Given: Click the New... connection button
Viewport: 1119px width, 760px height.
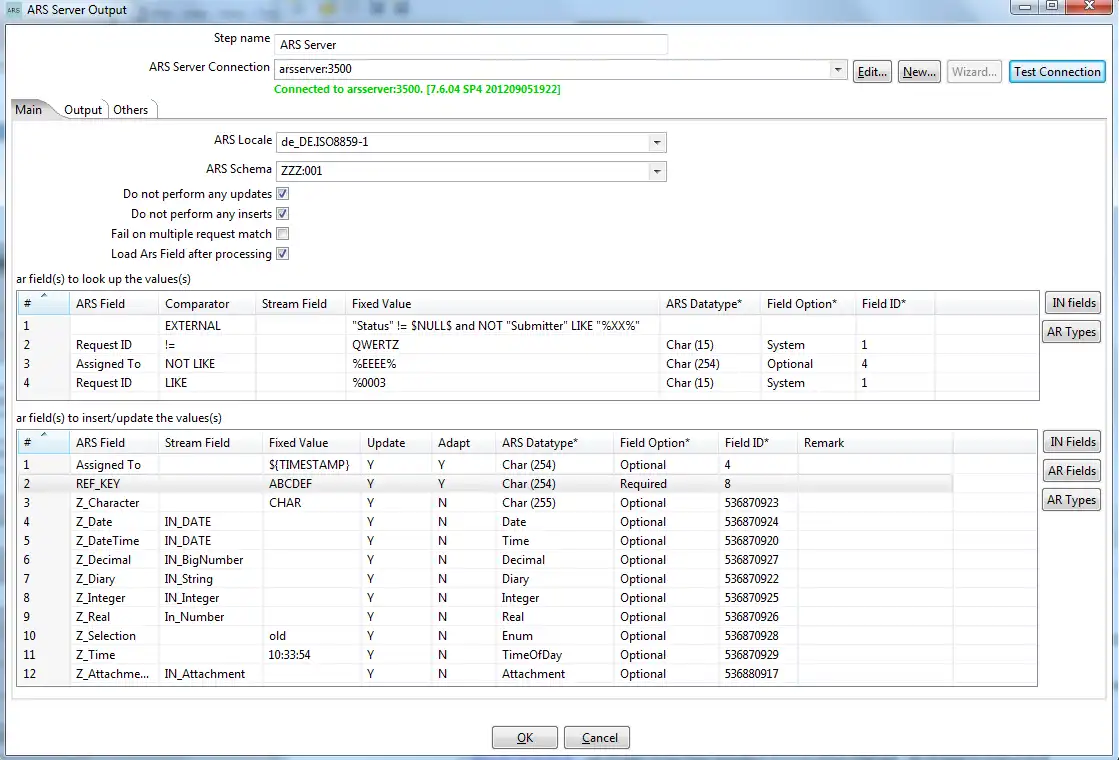Looking at the screenshot, I should point(918,72).
